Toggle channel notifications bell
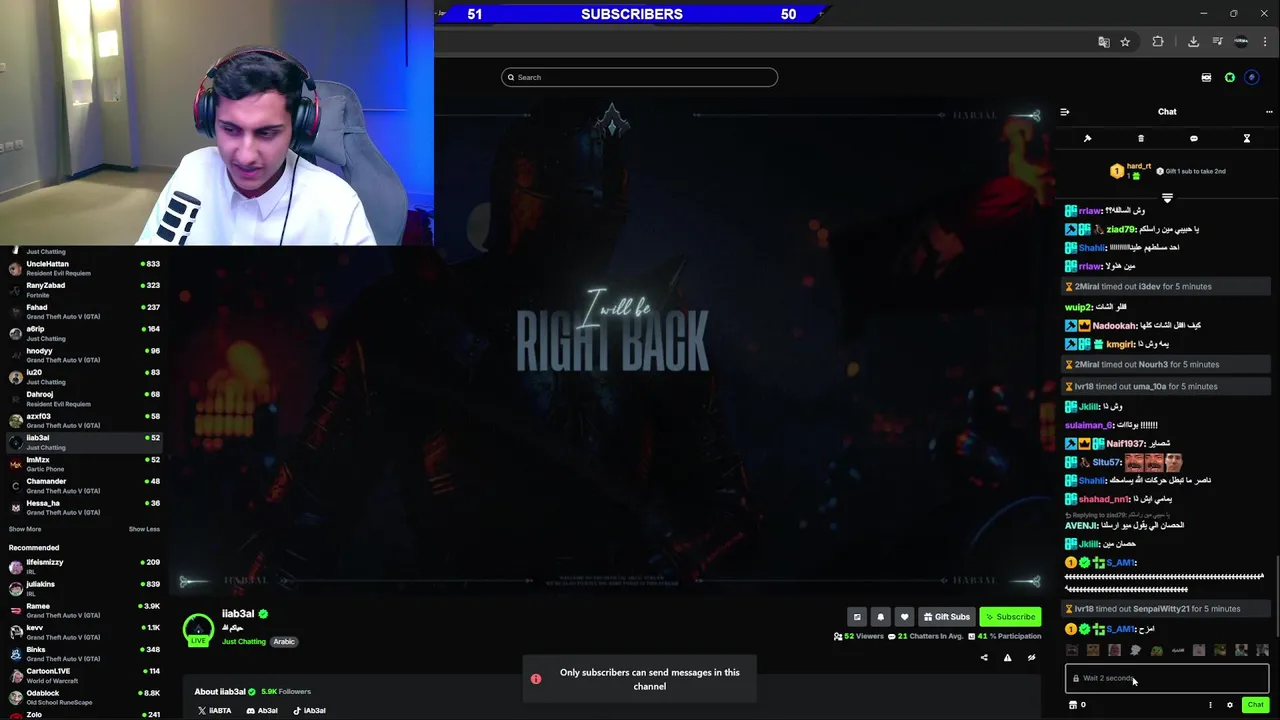The width and height of the screenshot is (1280, 720). click(x=881, y=617)
